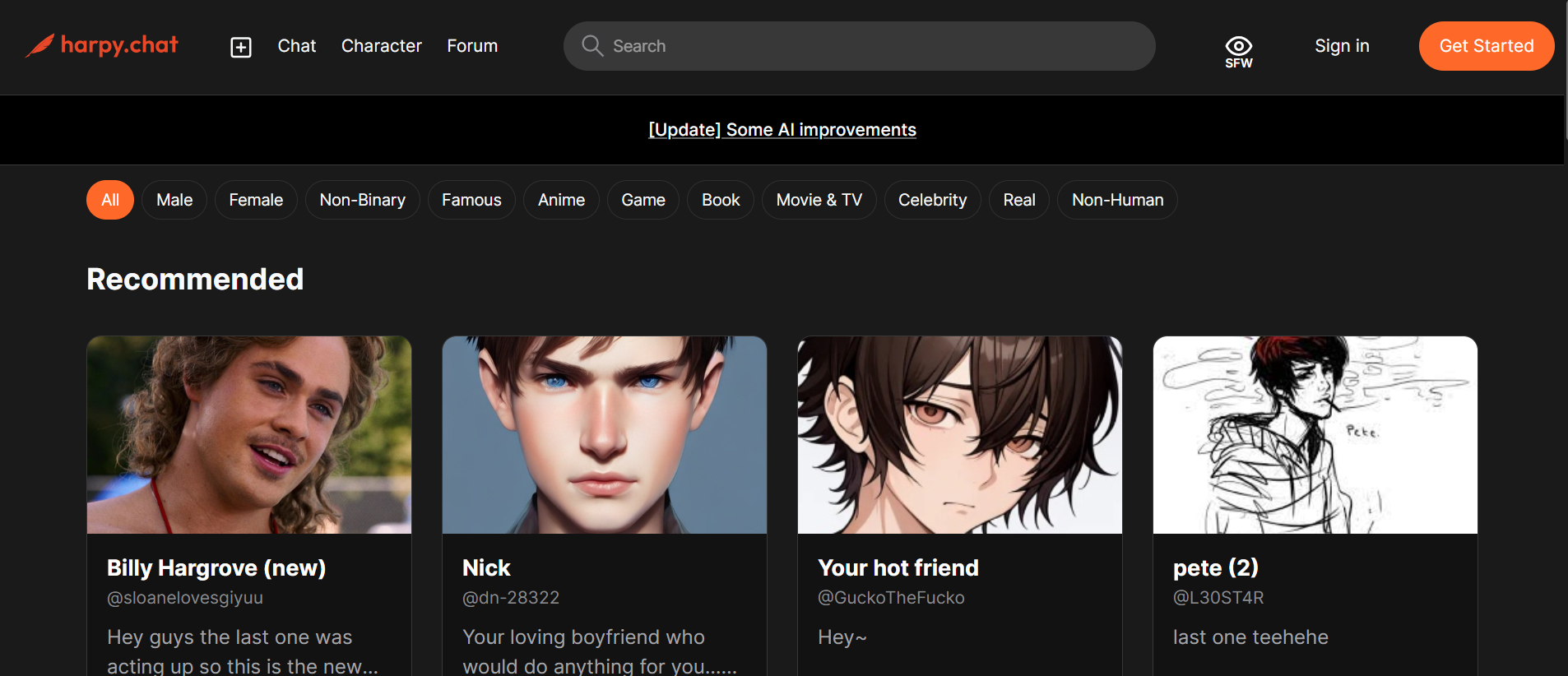Filter characters by Book
Image resolution: width=1568 pixels, height=676 pixels.
721,200
